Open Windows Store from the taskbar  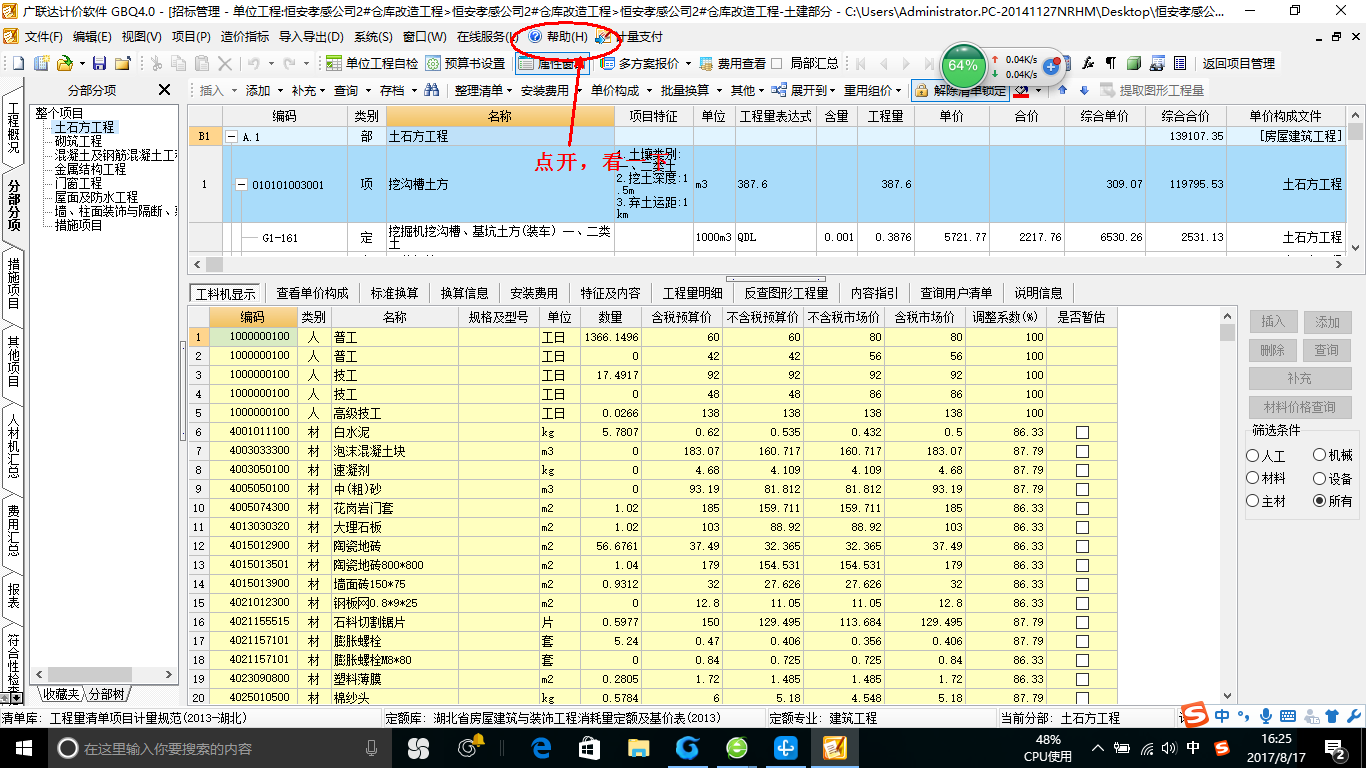pos(589,747)
